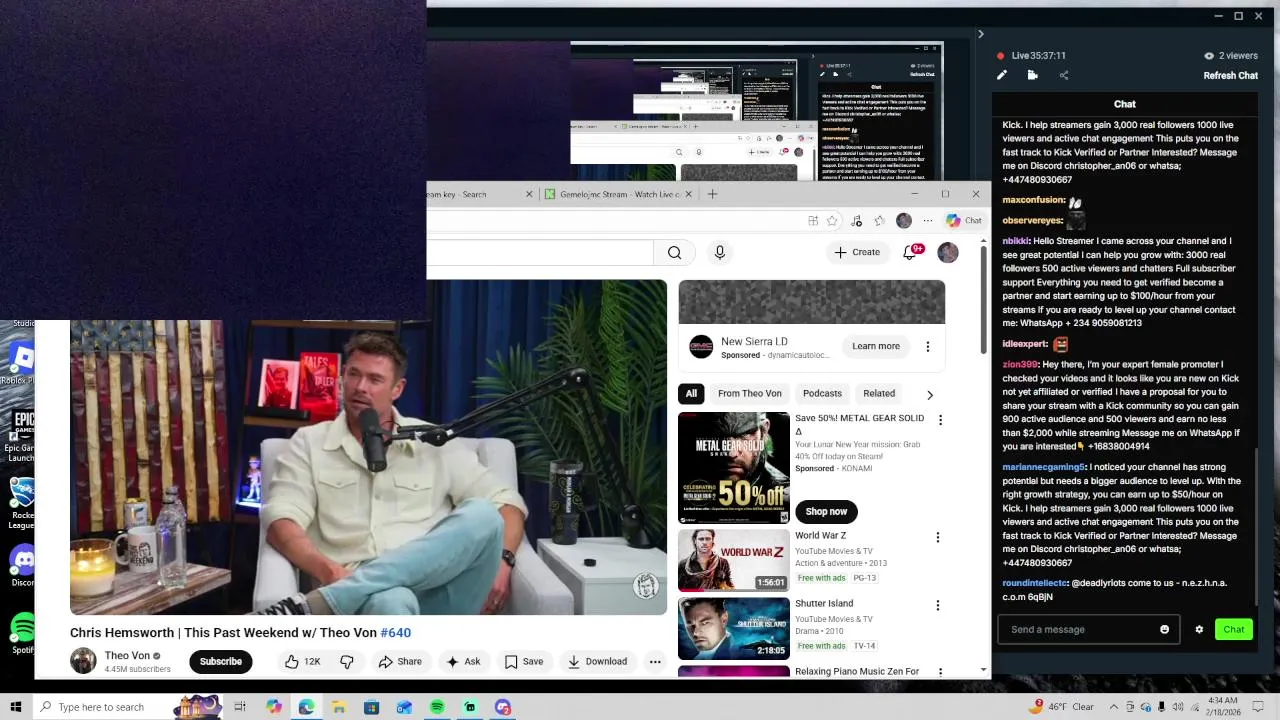
Task: Open File Explorer from taskbar
Action: click(339, 707)
